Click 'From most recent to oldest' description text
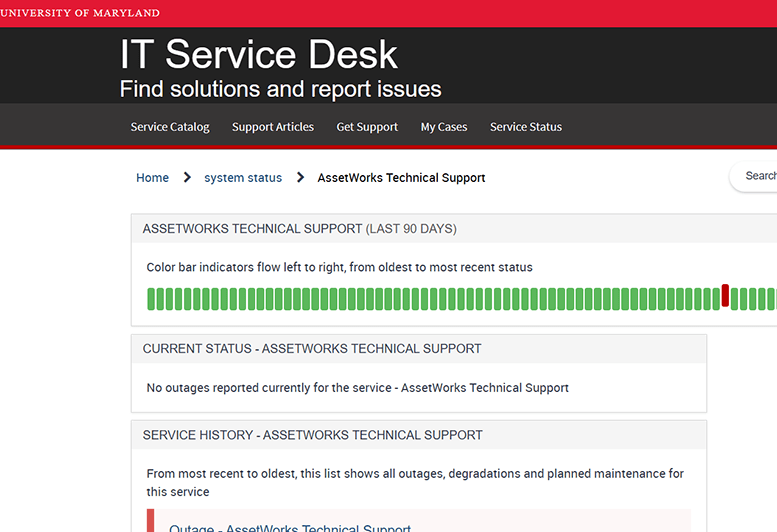777x532 pixels. (x=415, y=482)
